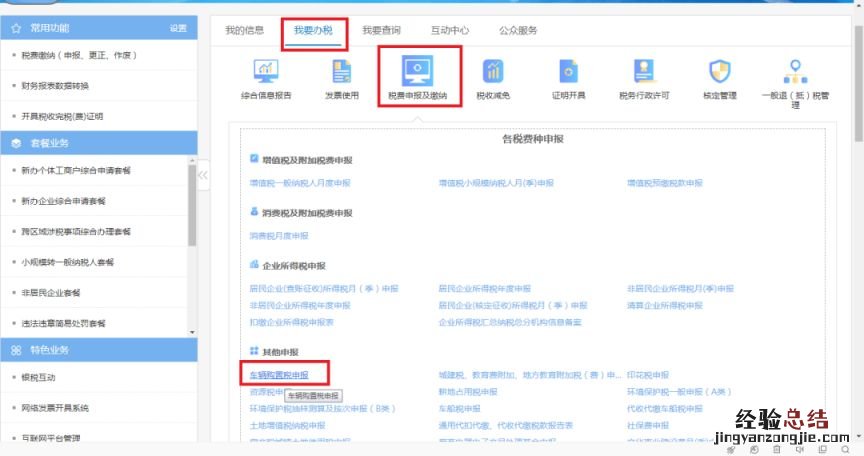
Task: Click 通用代扣代缴、代收代缴税款报告表 link
Action: point(505,426)
